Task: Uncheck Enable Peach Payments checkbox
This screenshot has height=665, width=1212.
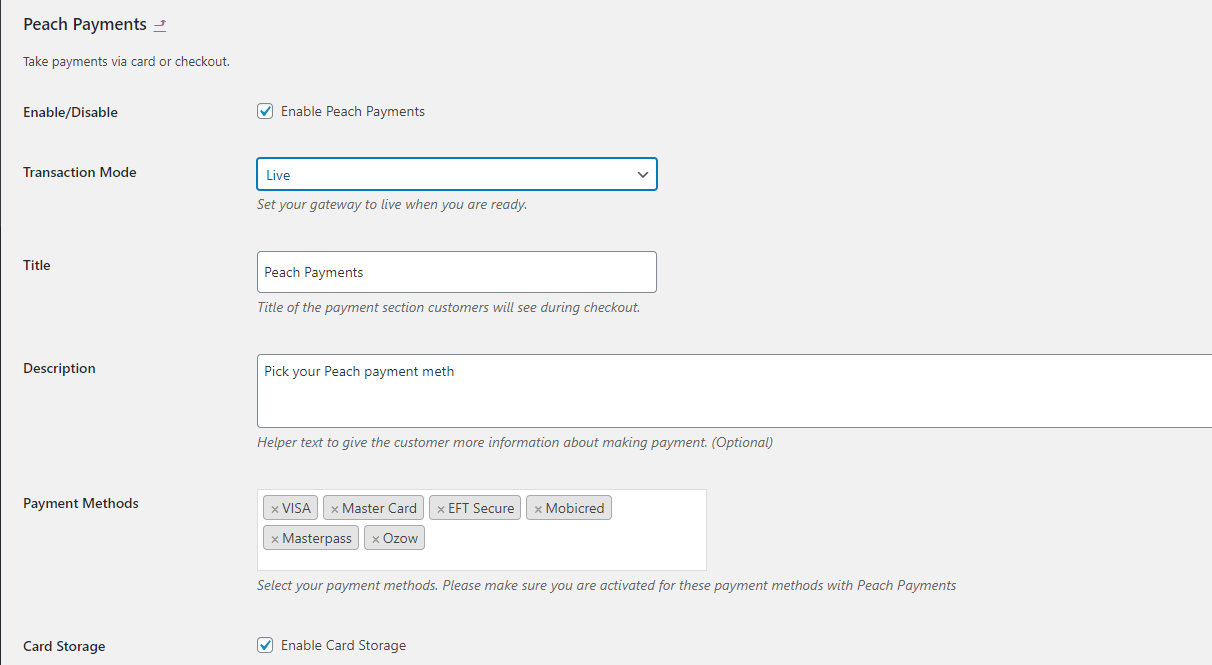Action: pyautogui.click(x=265, y=111)
